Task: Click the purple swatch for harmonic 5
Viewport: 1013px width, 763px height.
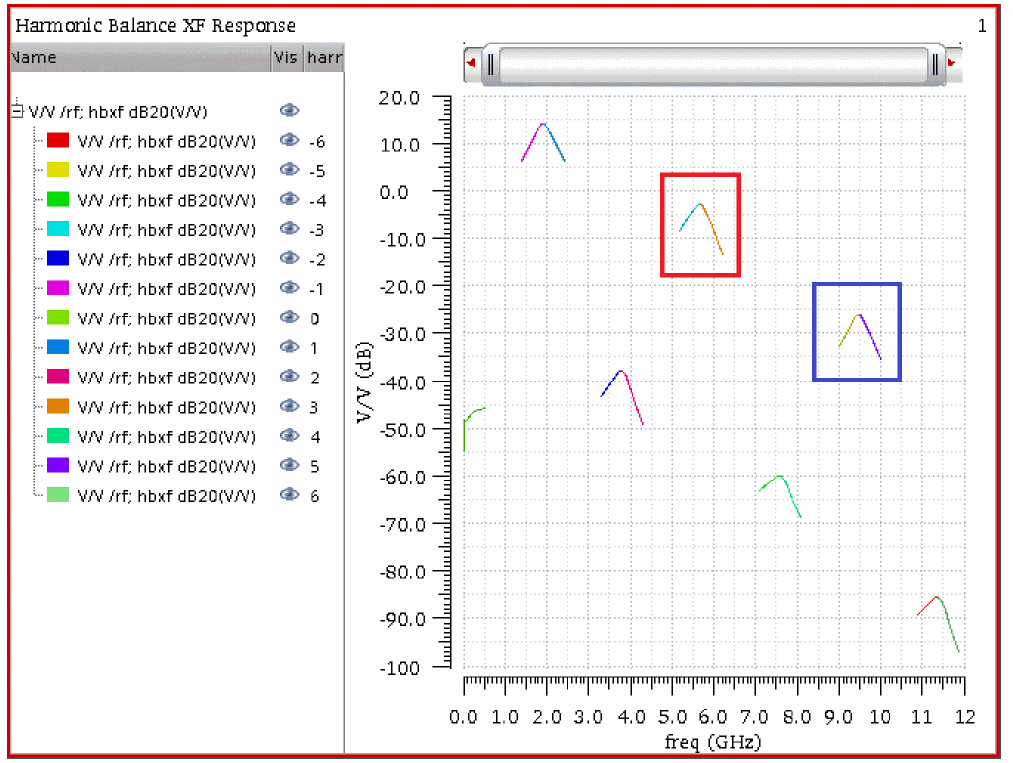Action: [58, 466]
